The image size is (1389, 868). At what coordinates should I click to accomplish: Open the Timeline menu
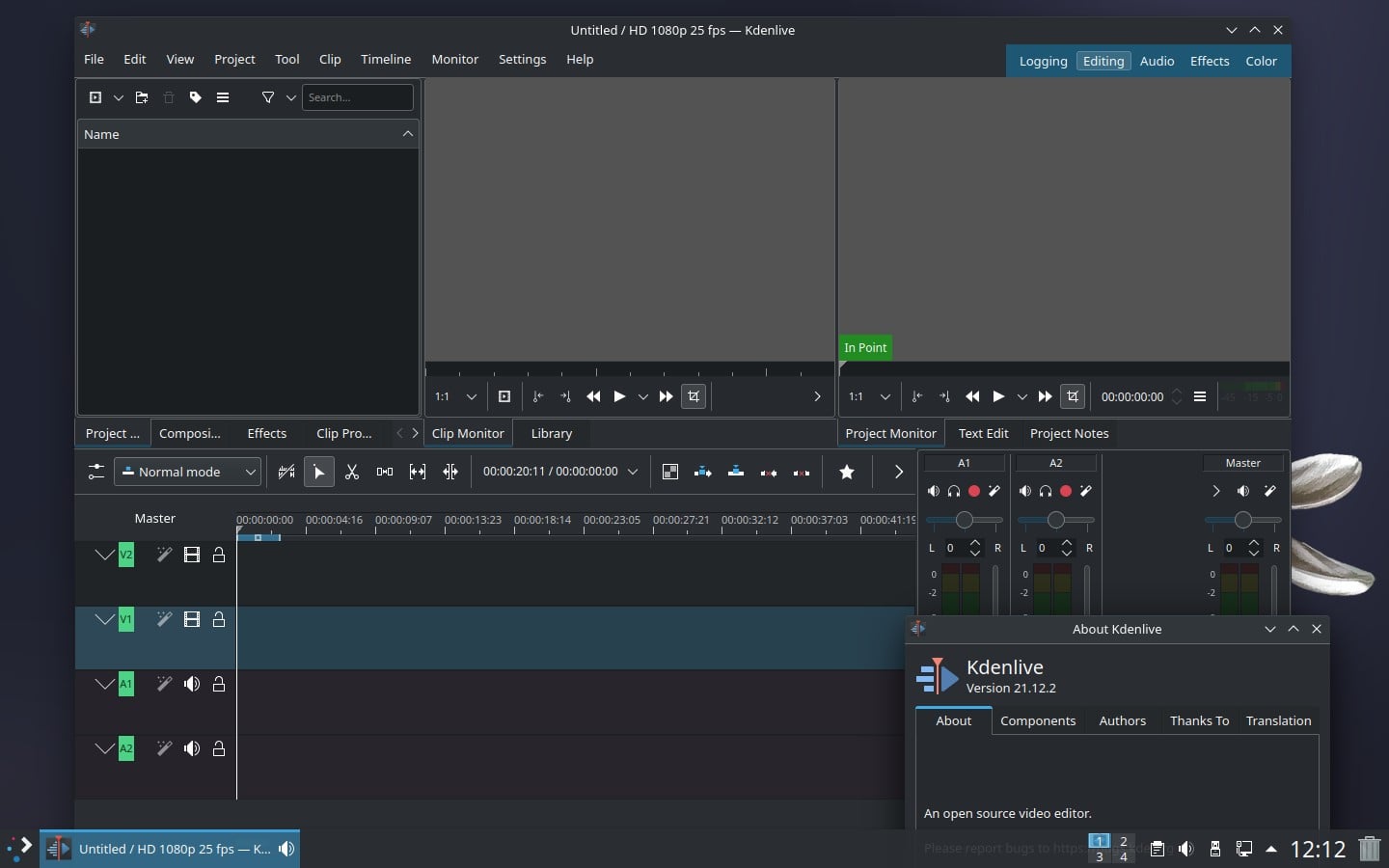point(386,59)
